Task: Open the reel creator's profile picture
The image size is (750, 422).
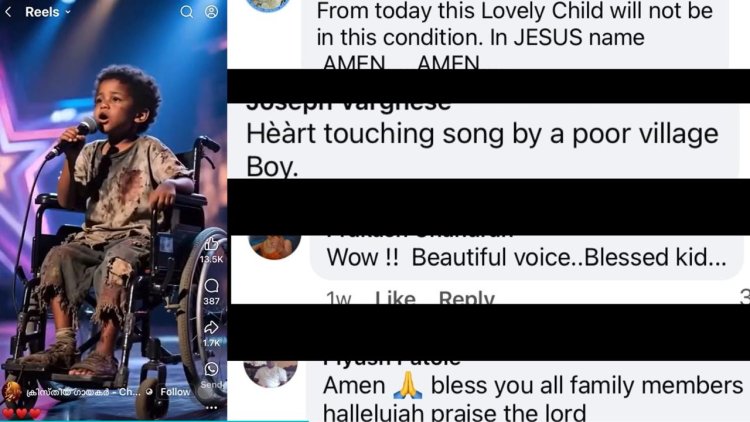Action: [11, 391]
